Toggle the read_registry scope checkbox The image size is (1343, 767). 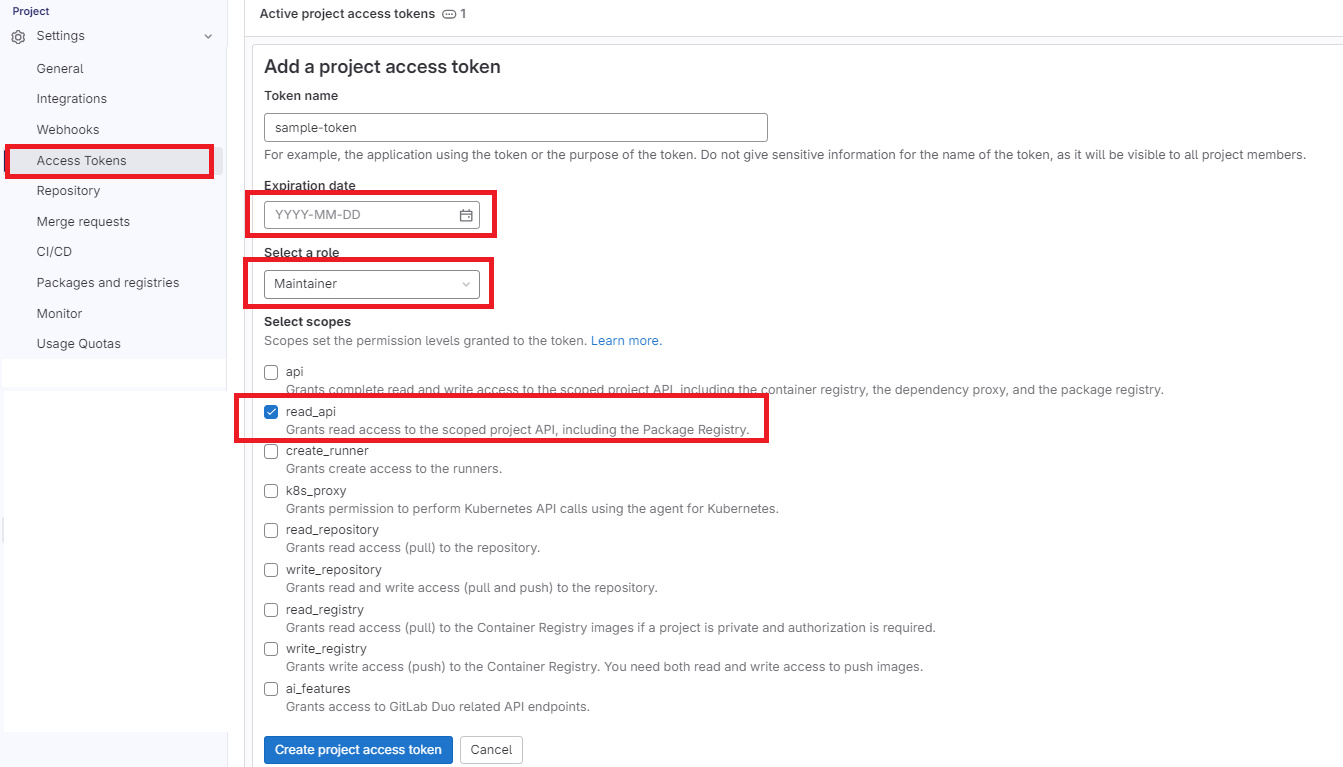point(271,610)
